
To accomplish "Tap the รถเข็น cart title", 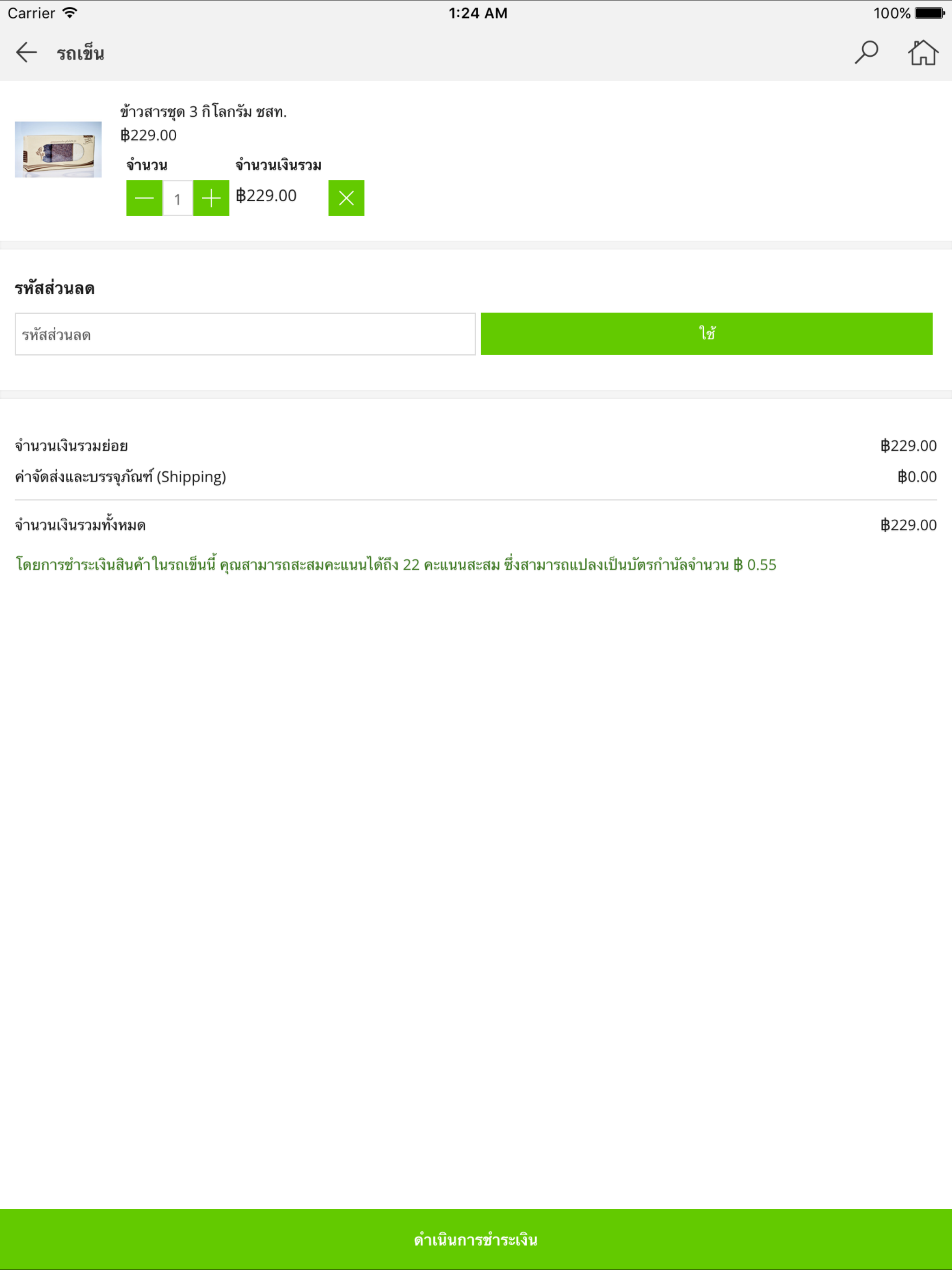I will click(x=80, y=53).
